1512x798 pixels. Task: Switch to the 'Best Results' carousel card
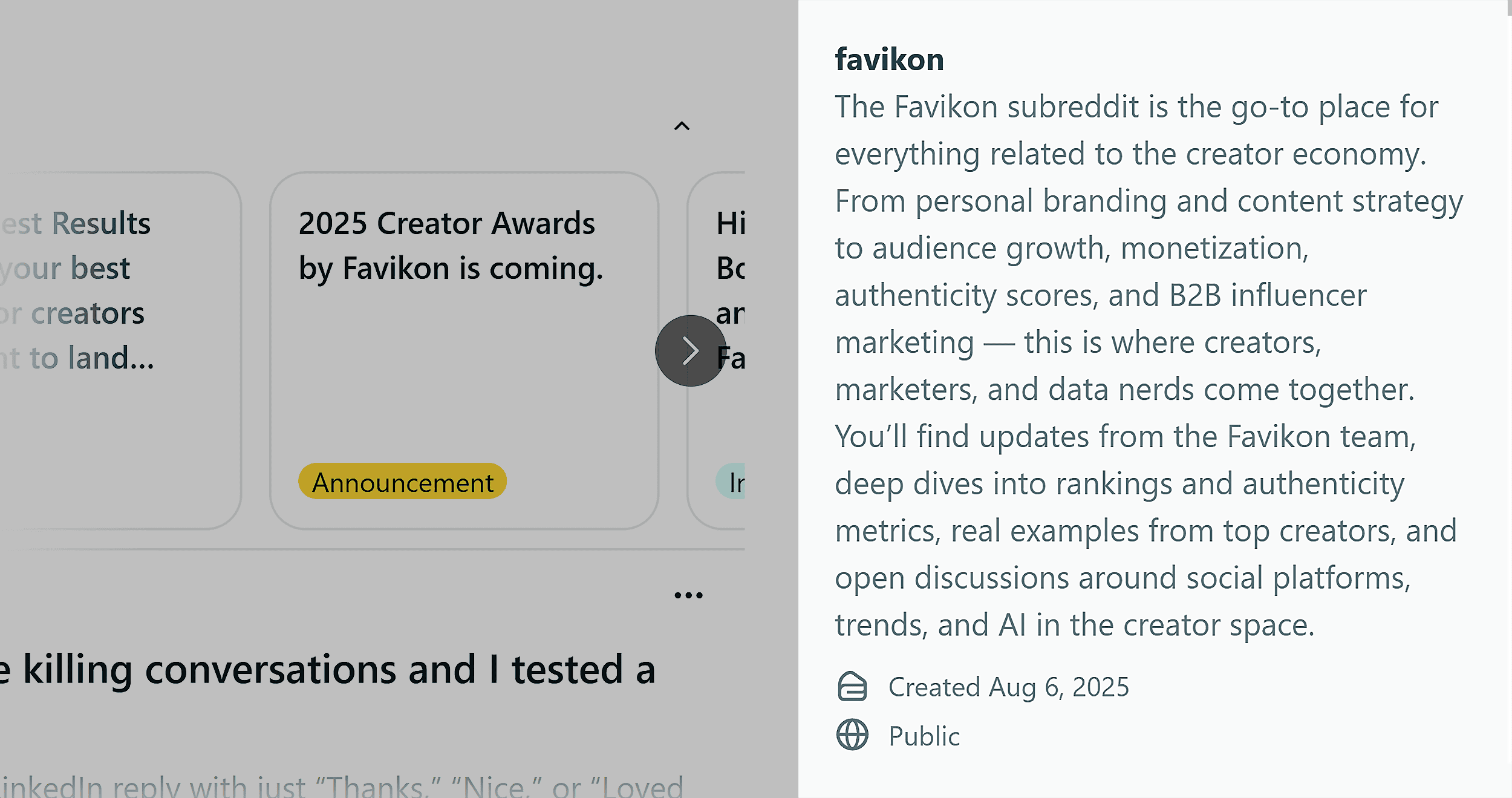pos(91,289)
